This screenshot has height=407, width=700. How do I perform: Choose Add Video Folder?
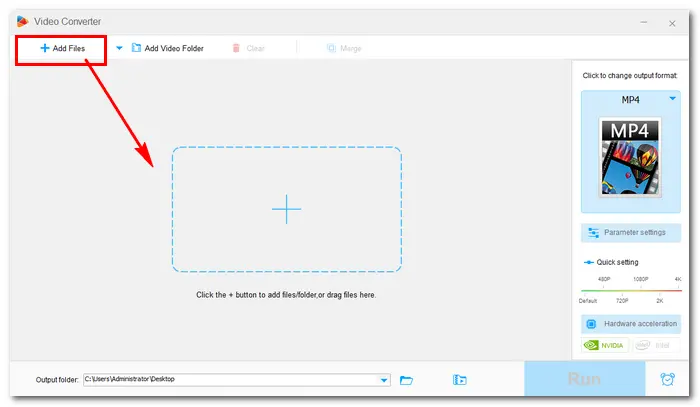click(x=167, y=48)
